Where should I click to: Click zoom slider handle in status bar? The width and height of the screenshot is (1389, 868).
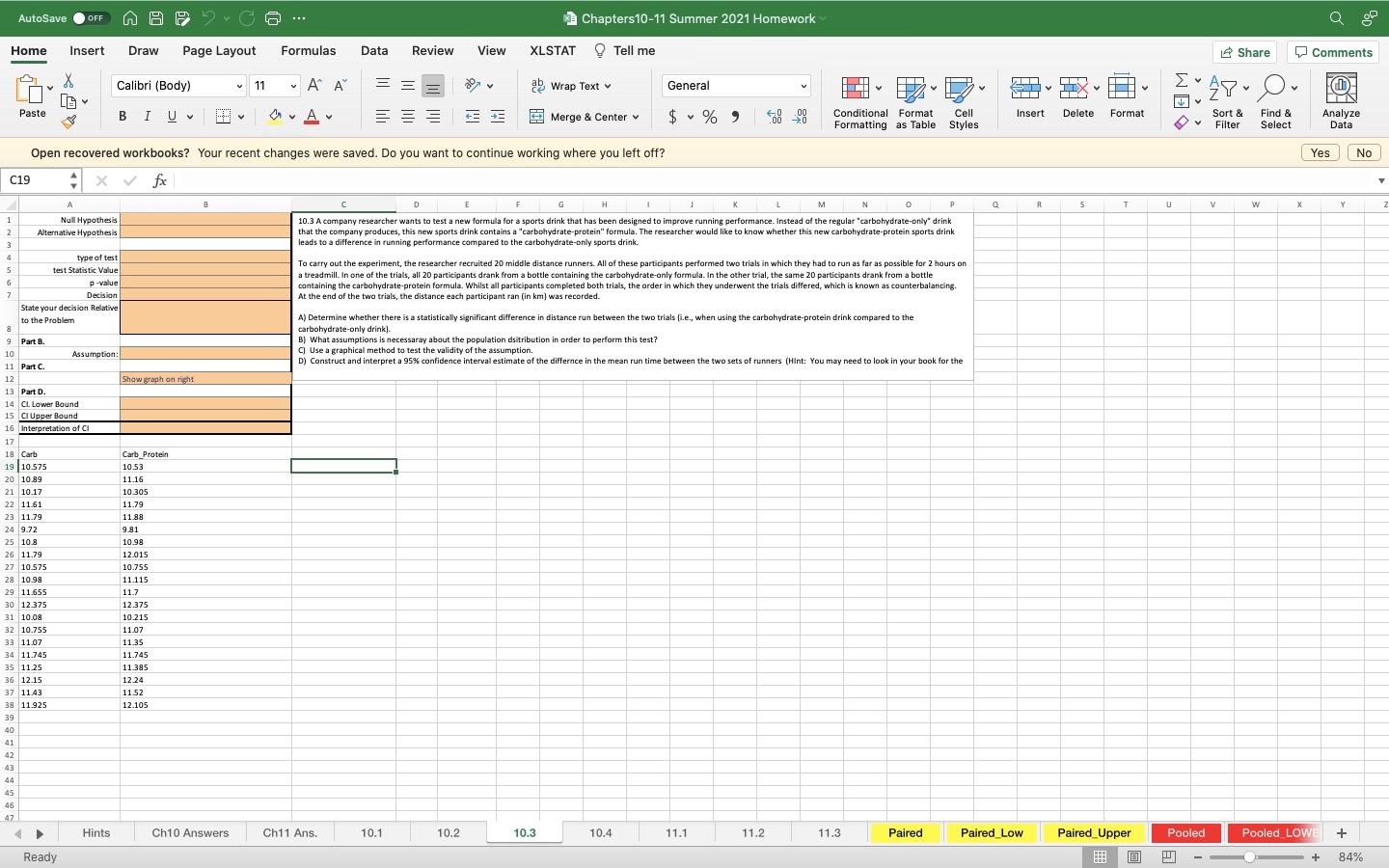tap(1249, 857)
